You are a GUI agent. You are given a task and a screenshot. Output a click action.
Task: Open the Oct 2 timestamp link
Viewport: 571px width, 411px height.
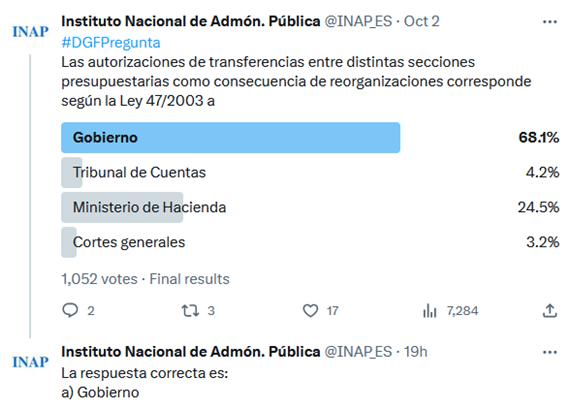(421, 21)
